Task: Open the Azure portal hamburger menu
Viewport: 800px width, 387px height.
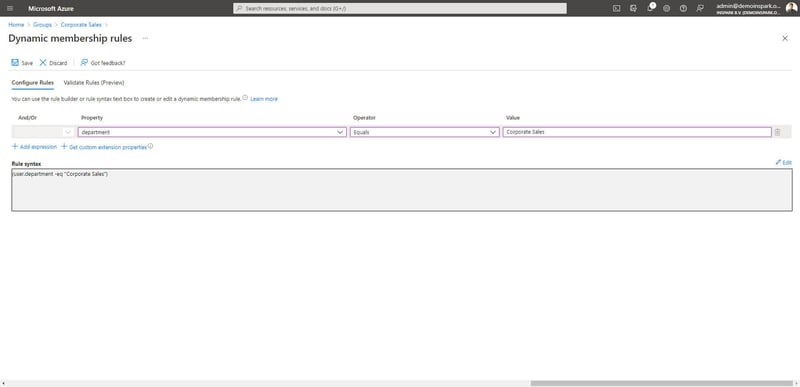Action: point(10,8)
